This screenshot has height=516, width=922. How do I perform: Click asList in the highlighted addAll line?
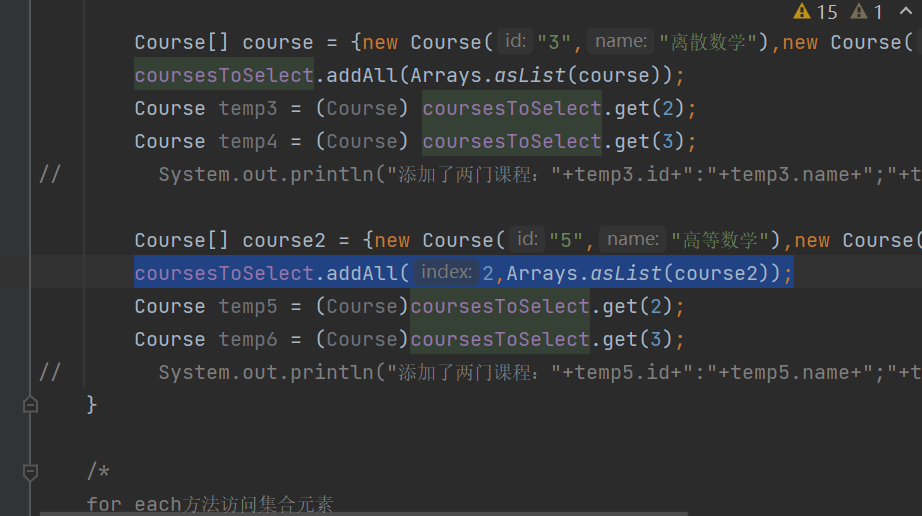coord(627,273)
